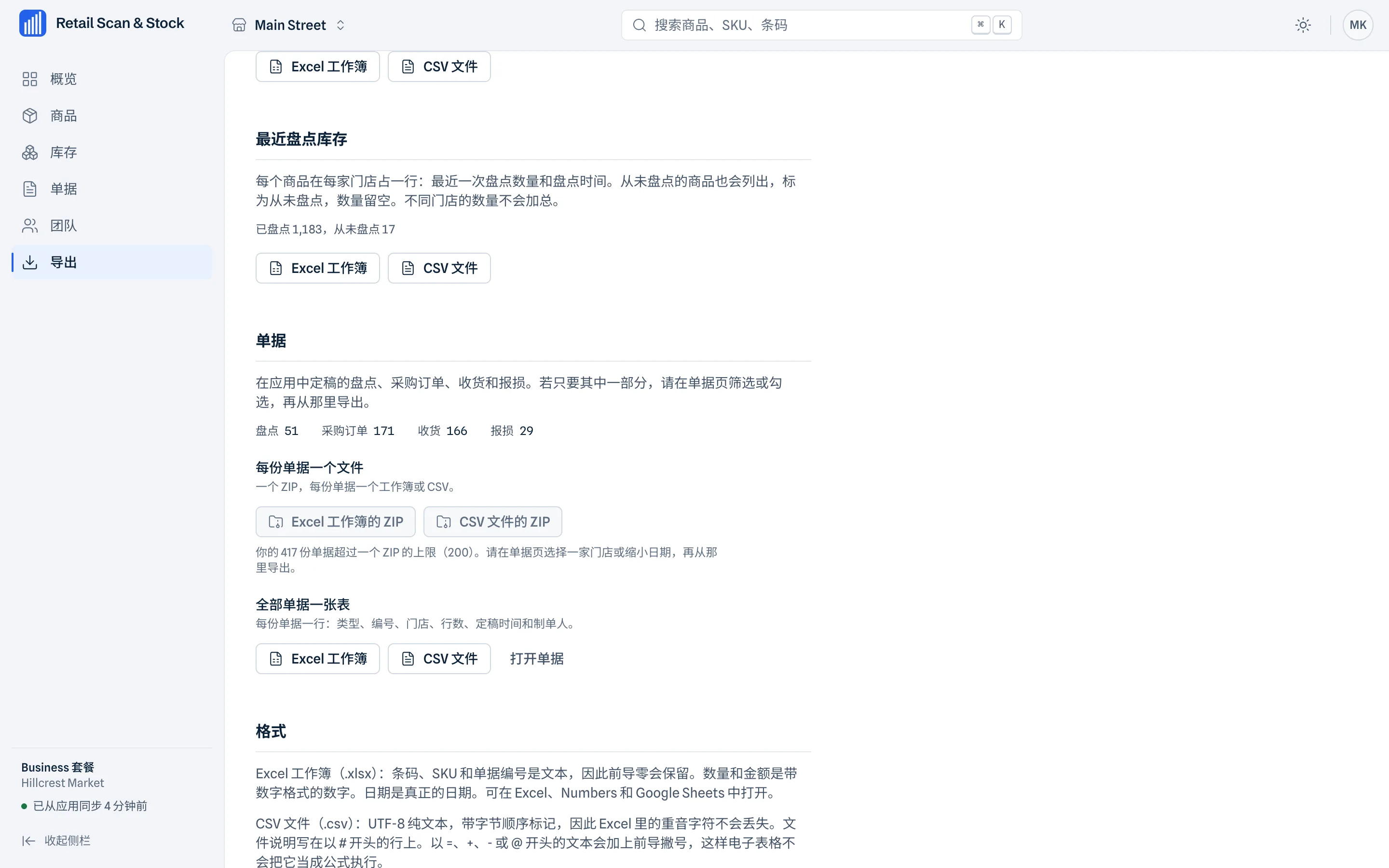Click the 最近盘点库存 section heading
1389x868 pixels.
pyautogui.click(x=301, y=139)
